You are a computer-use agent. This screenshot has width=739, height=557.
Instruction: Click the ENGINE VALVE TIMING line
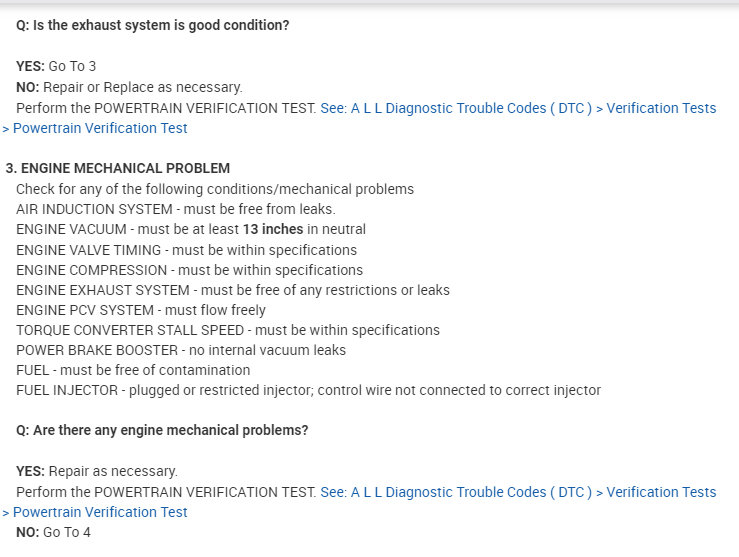coord(186,250)
